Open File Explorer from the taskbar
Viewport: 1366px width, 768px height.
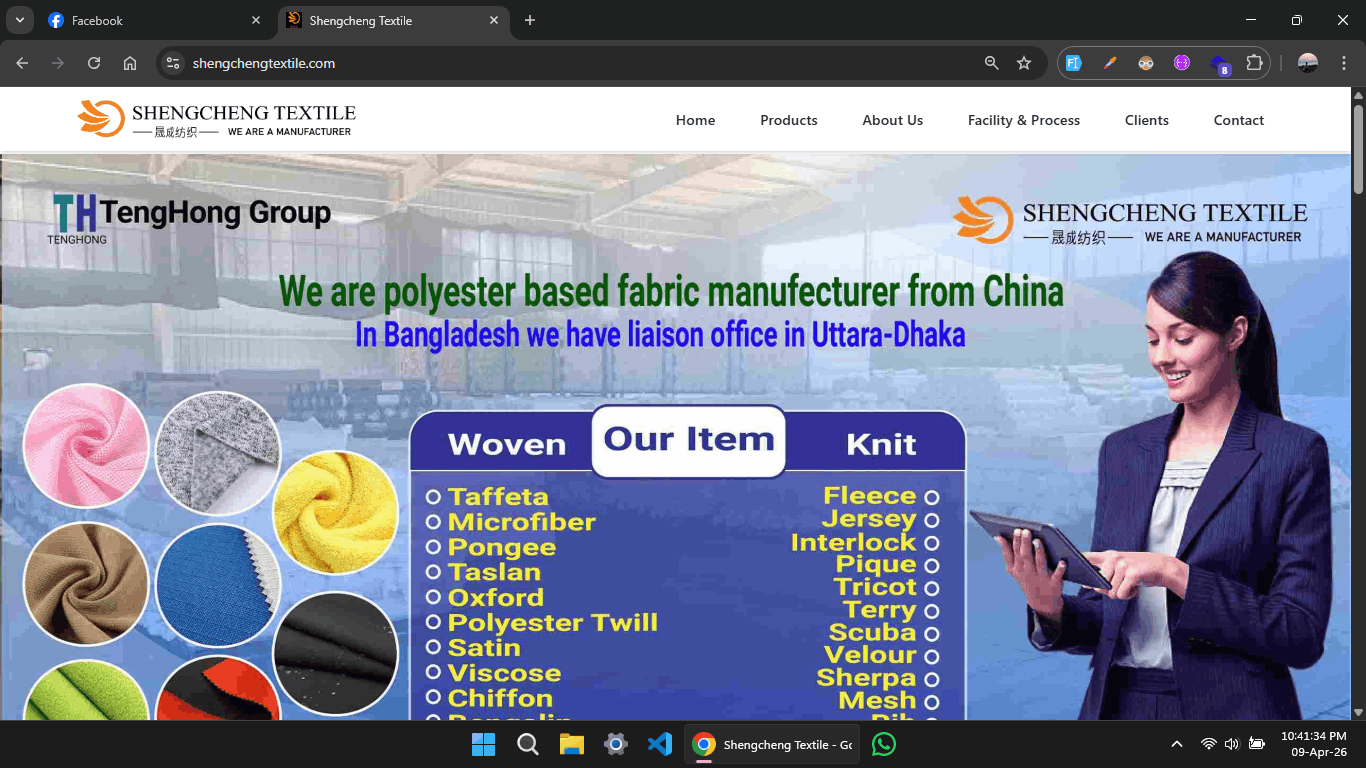click(x=572, y=744)
